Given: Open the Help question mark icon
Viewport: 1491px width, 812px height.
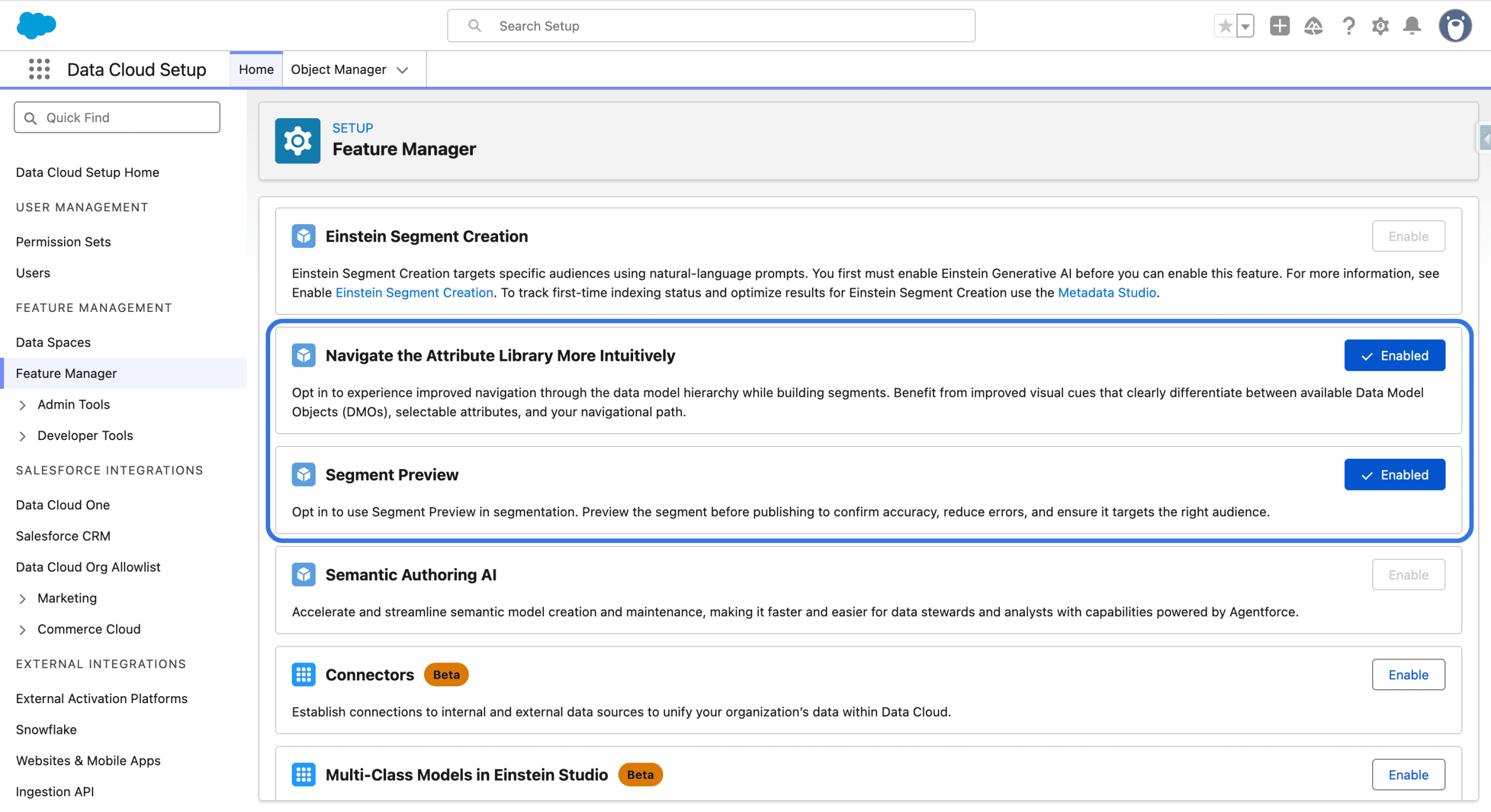Looking at the screenshot, I should 1348,26.
